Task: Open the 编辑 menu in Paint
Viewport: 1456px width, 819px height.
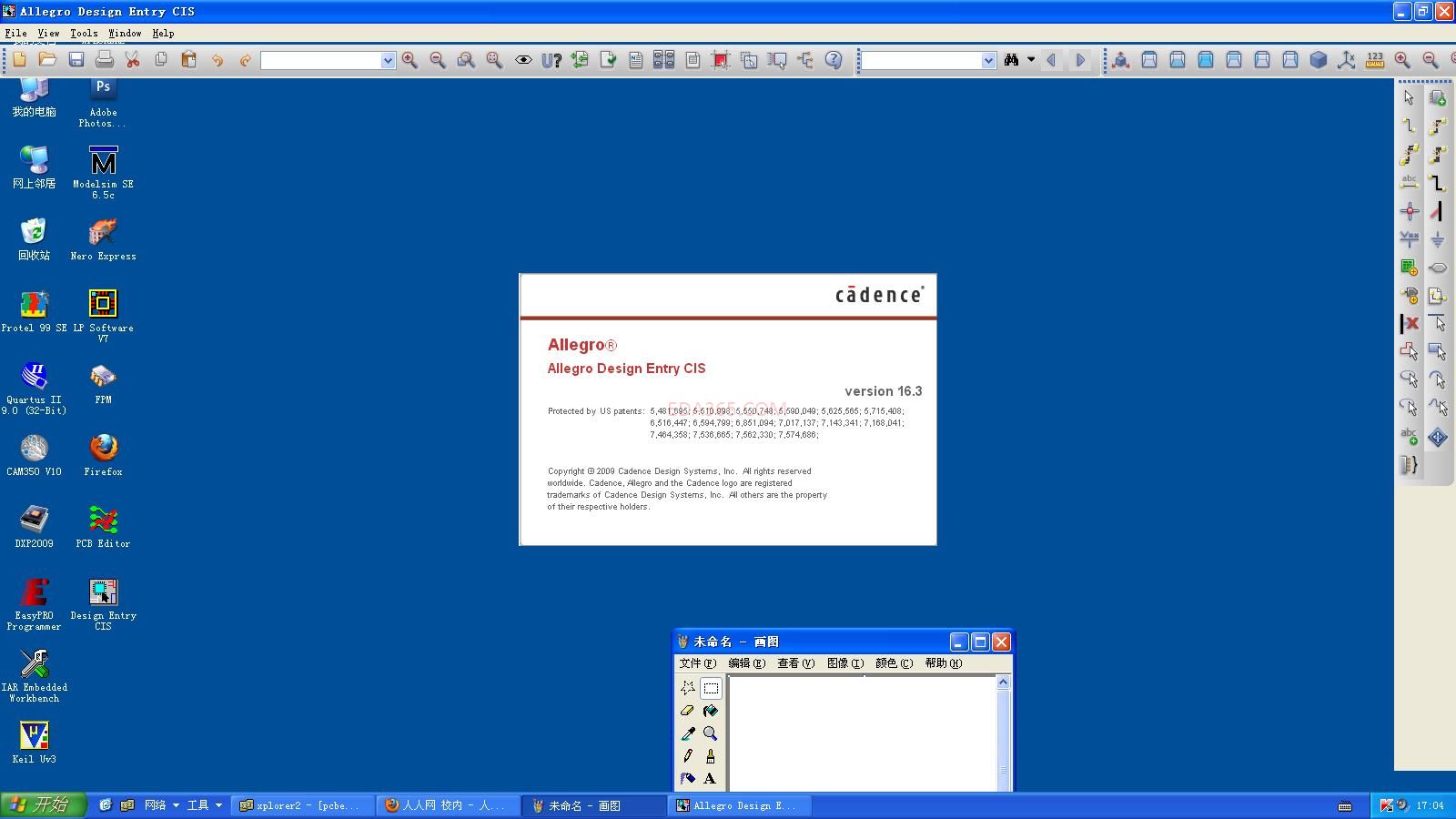Action: [746, 663]
